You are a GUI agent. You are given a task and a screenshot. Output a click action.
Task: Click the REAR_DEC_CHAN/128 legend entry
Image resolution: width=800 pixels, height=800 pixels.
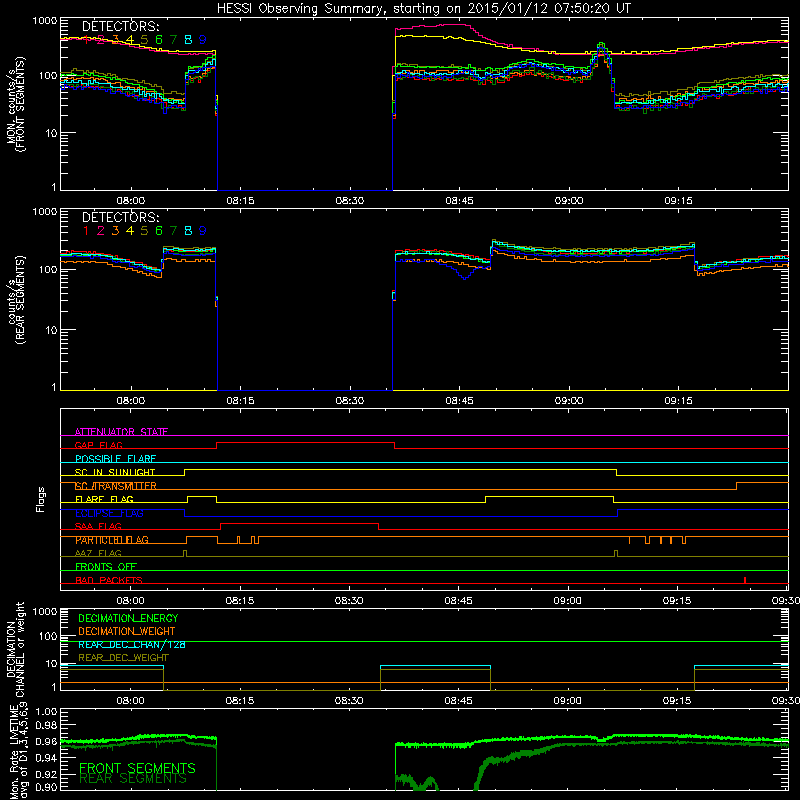[x=132, y=645]
